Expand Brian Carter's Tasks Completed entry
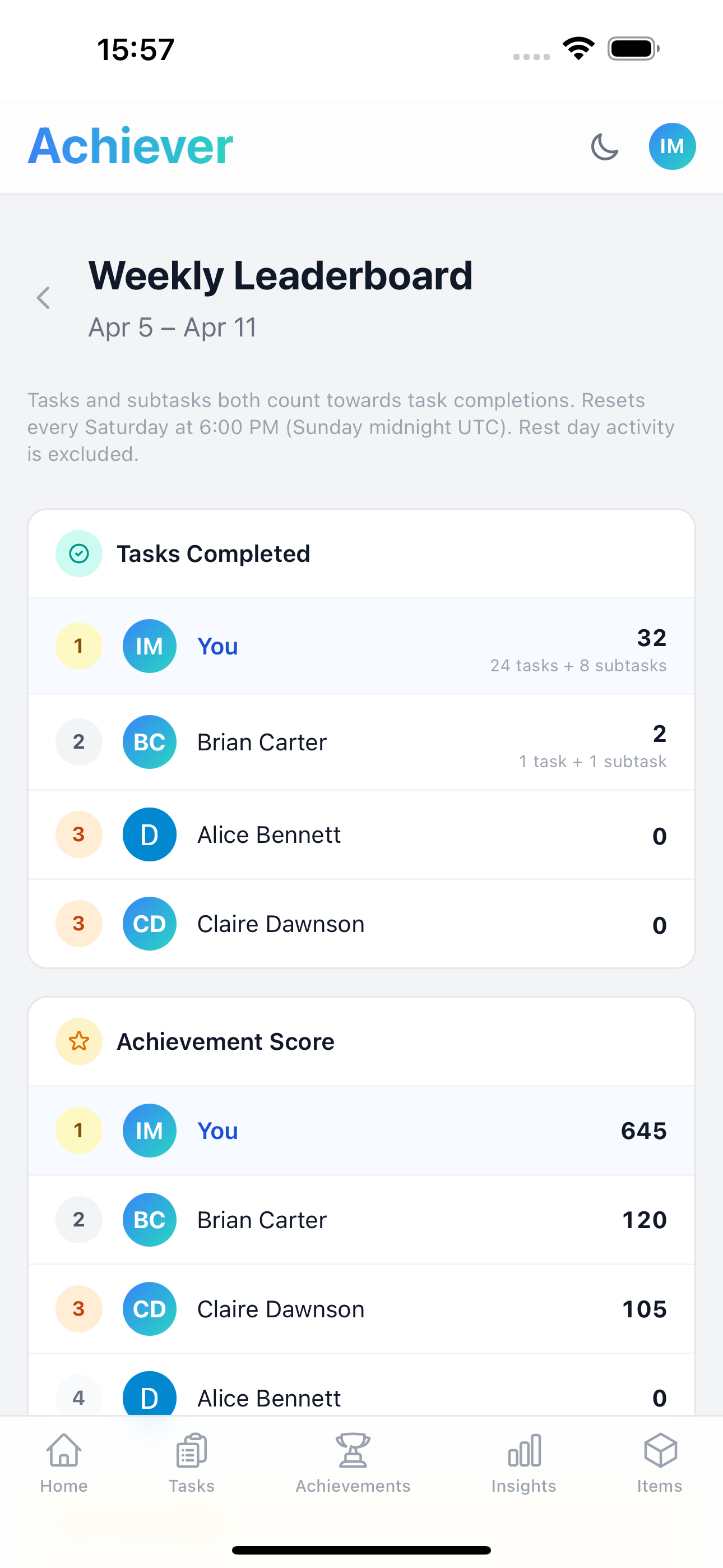Image resolution: width=723 pixels, height=1568 pixels. 361,742
